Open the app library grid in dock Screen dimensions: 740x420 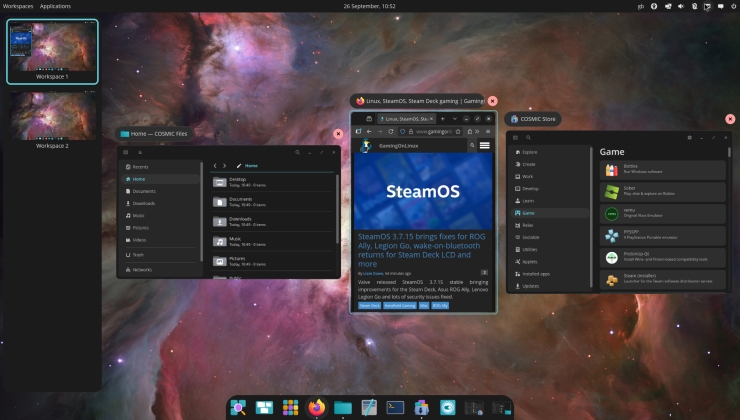pos(291,407)
